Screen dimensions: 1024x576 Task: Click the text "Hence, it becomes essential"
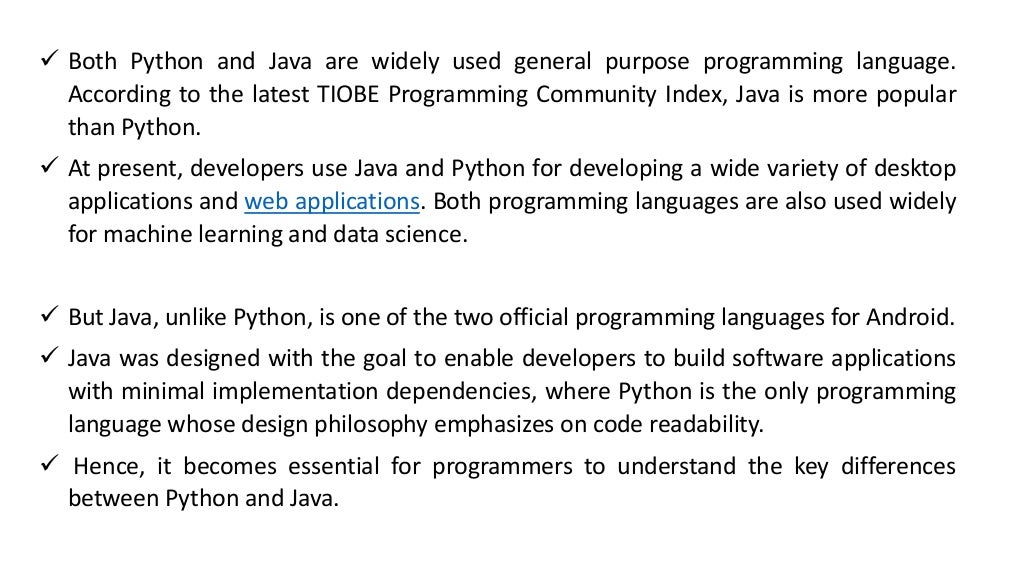(226, 466)
